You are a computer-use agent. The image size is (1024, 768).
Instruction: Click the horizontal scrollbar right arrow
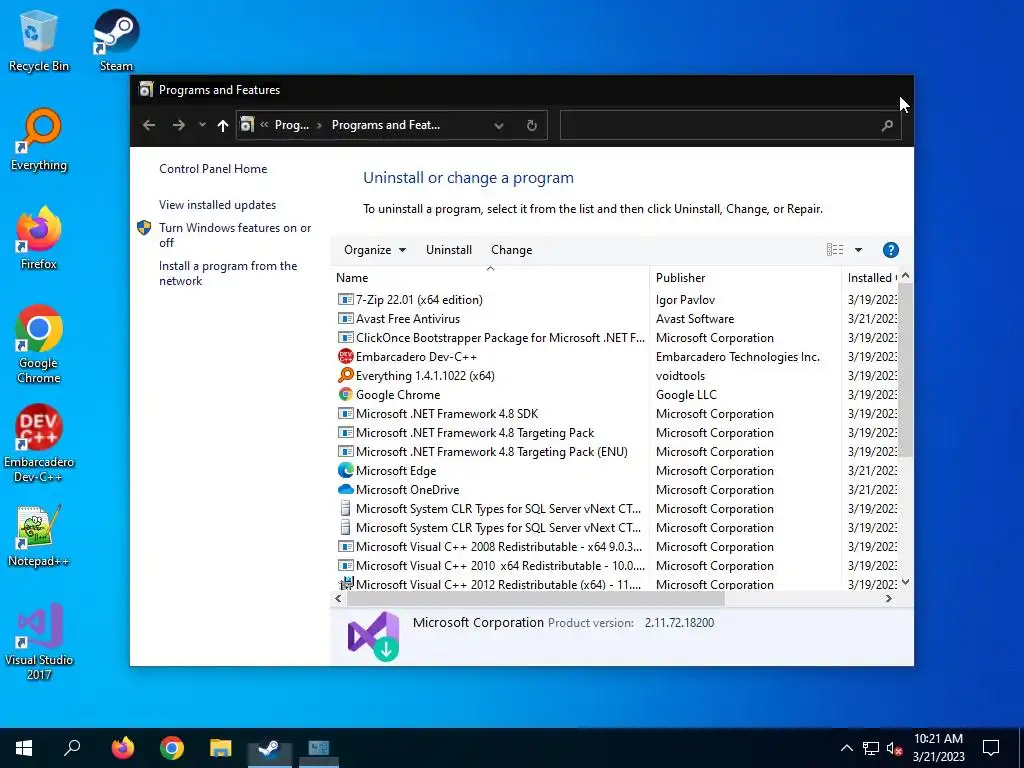pyautogui.click(x=888, y=599)
